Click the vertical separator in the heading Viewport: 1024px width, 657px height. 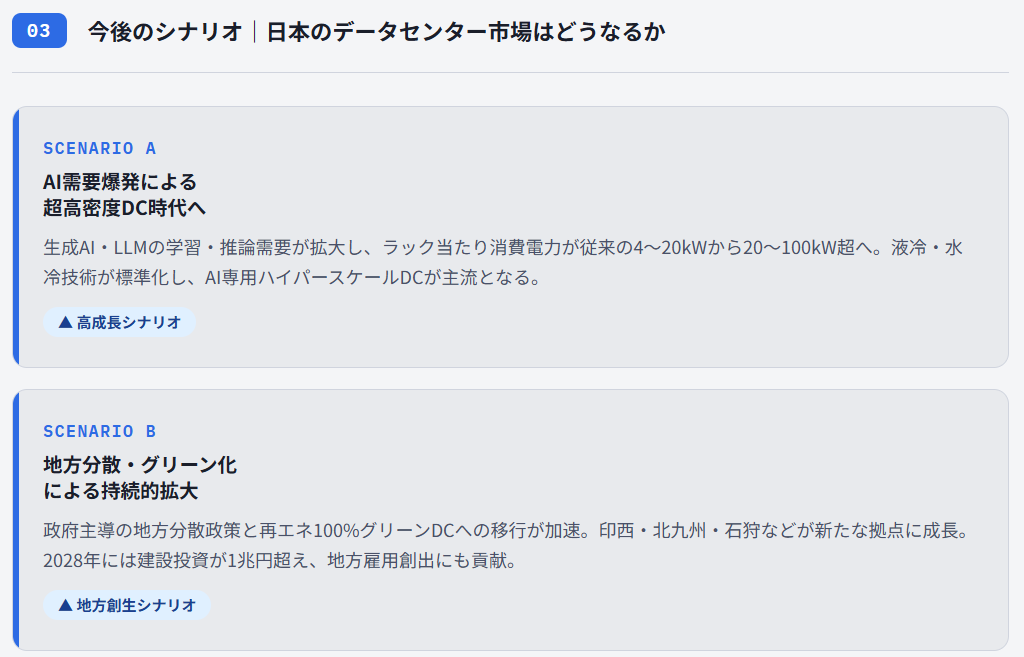255,31
